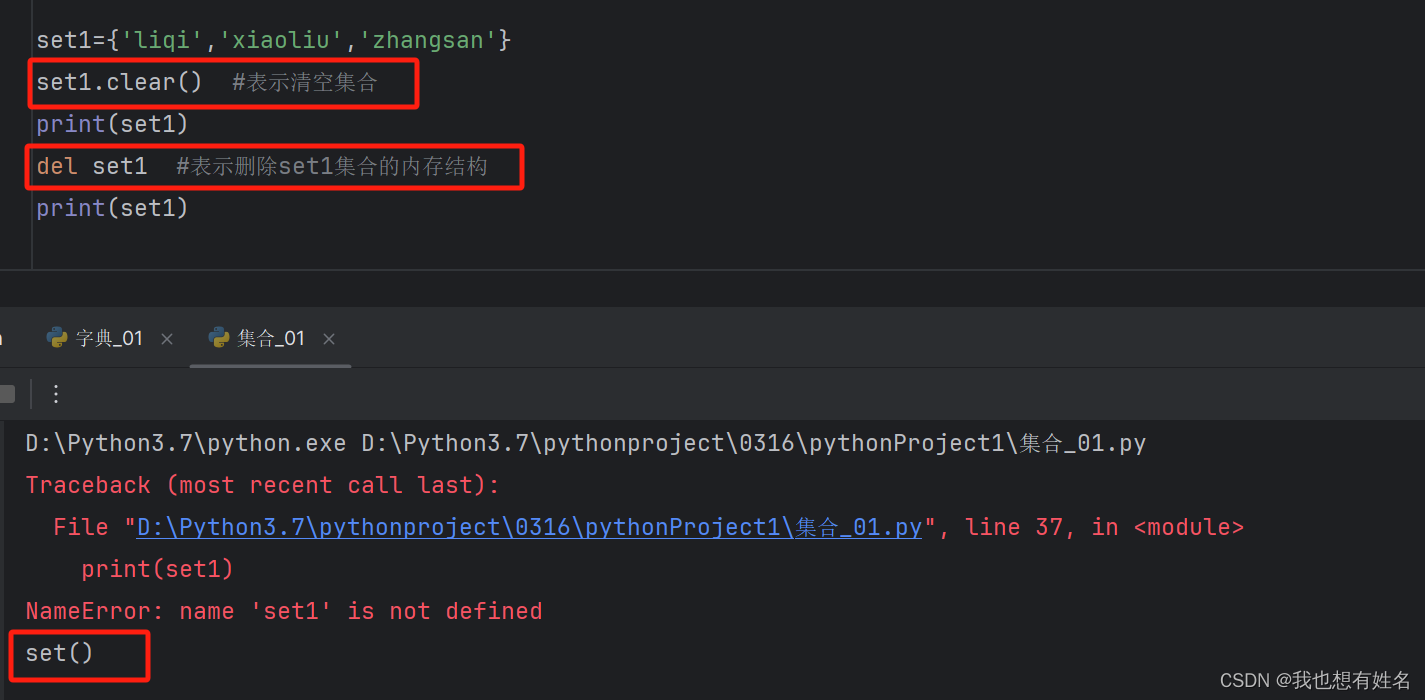Click the print(set1) line in traceback
The width and height of the screenshot is (1425, 700).
point(157,569)
